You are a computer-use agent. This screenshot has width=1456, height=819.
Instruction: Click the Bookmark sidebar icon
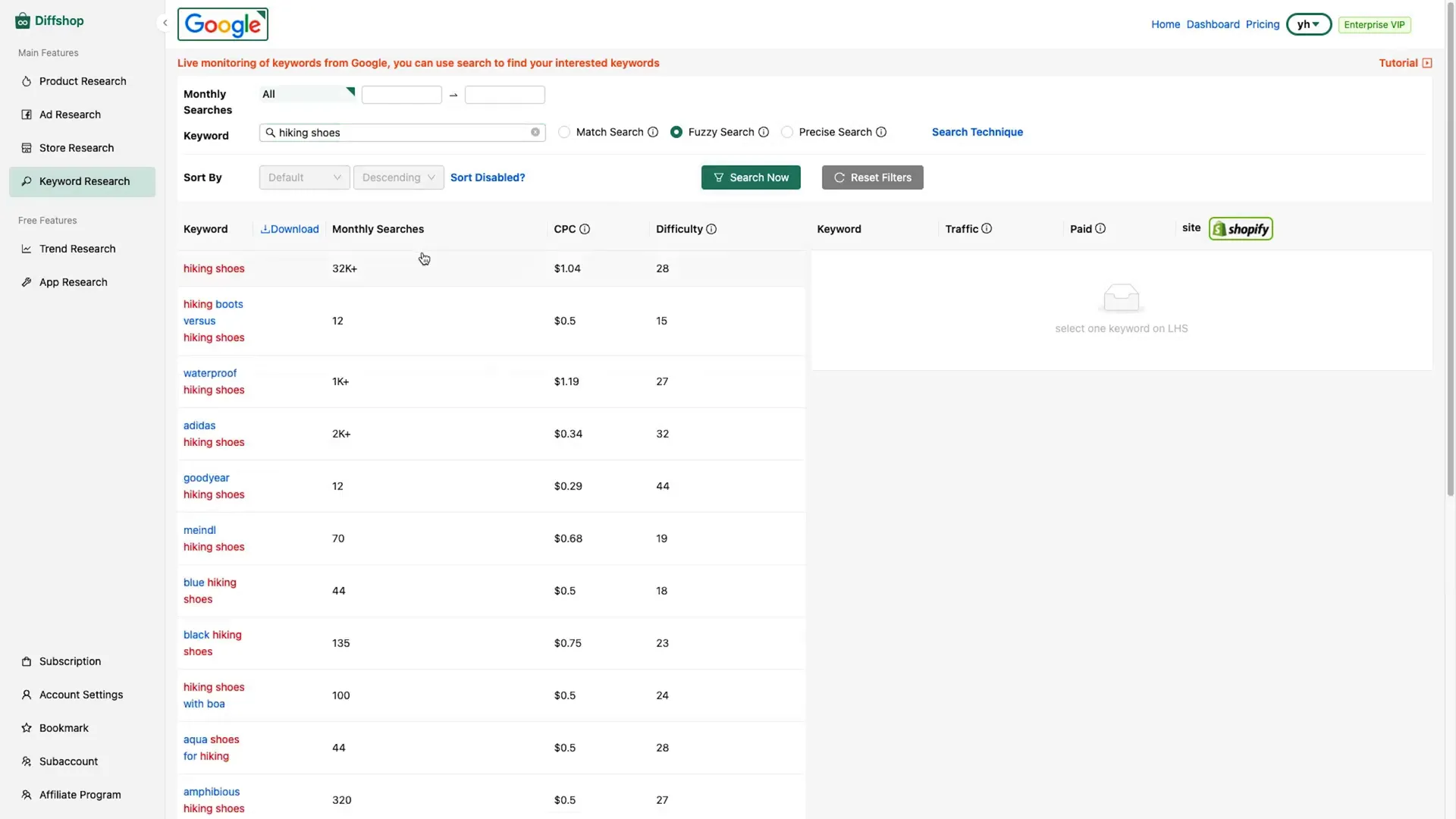tap(26, 727)
